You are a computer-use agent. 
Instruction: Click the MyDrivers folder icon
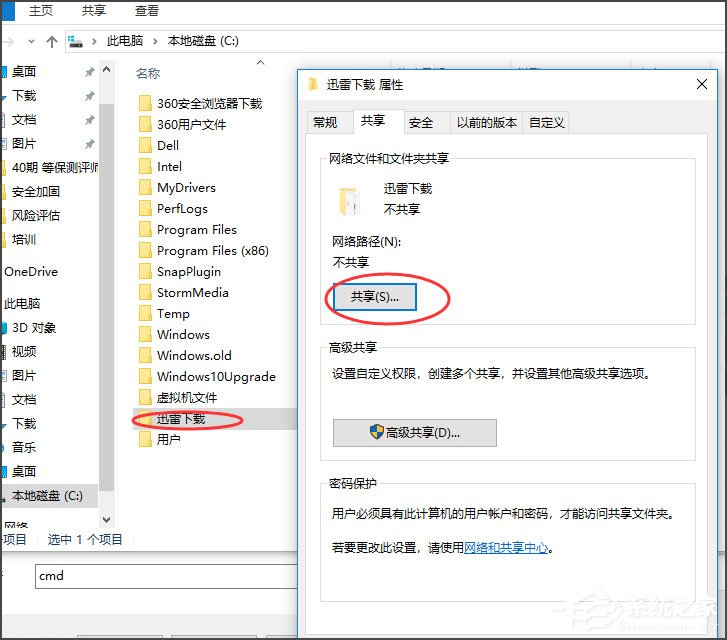pyautogui.click(x=145, y=187)
